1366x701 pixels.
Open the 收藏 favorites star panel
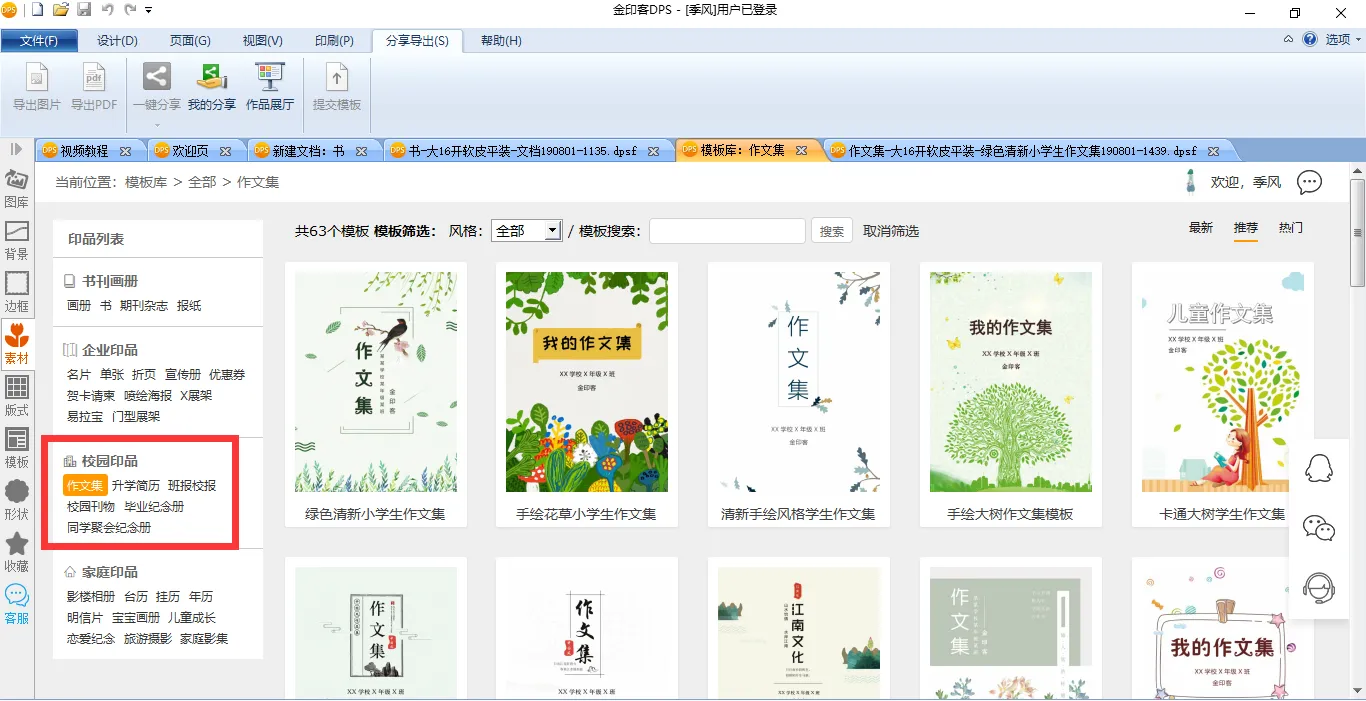click(x=17, y=551)
